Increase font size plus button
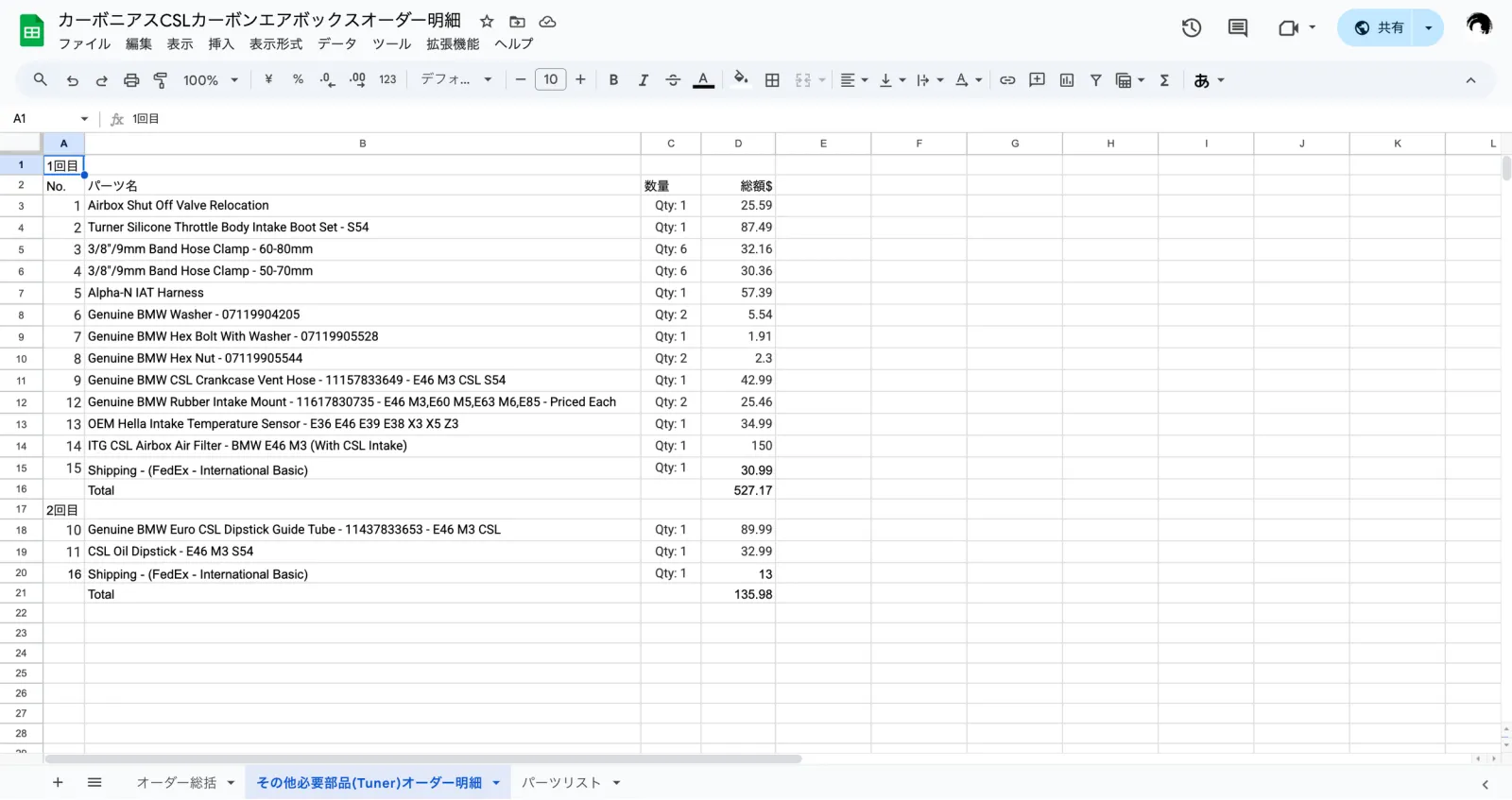This screenshot has width=1512, height=800. [580, 80]
